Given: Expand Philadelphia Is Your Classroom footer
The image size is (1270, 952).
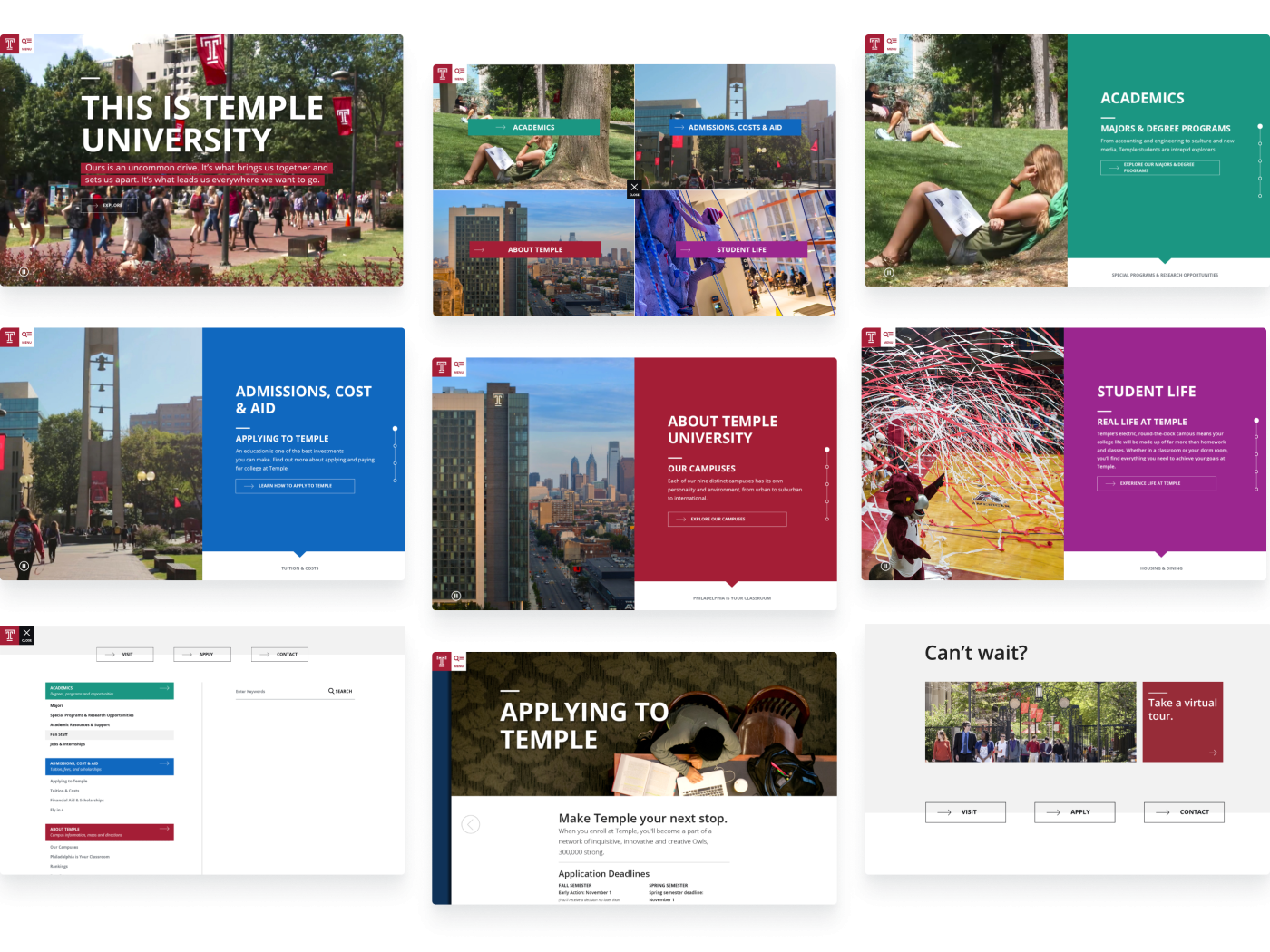Looking at the screenshot, I should (732, 598).
